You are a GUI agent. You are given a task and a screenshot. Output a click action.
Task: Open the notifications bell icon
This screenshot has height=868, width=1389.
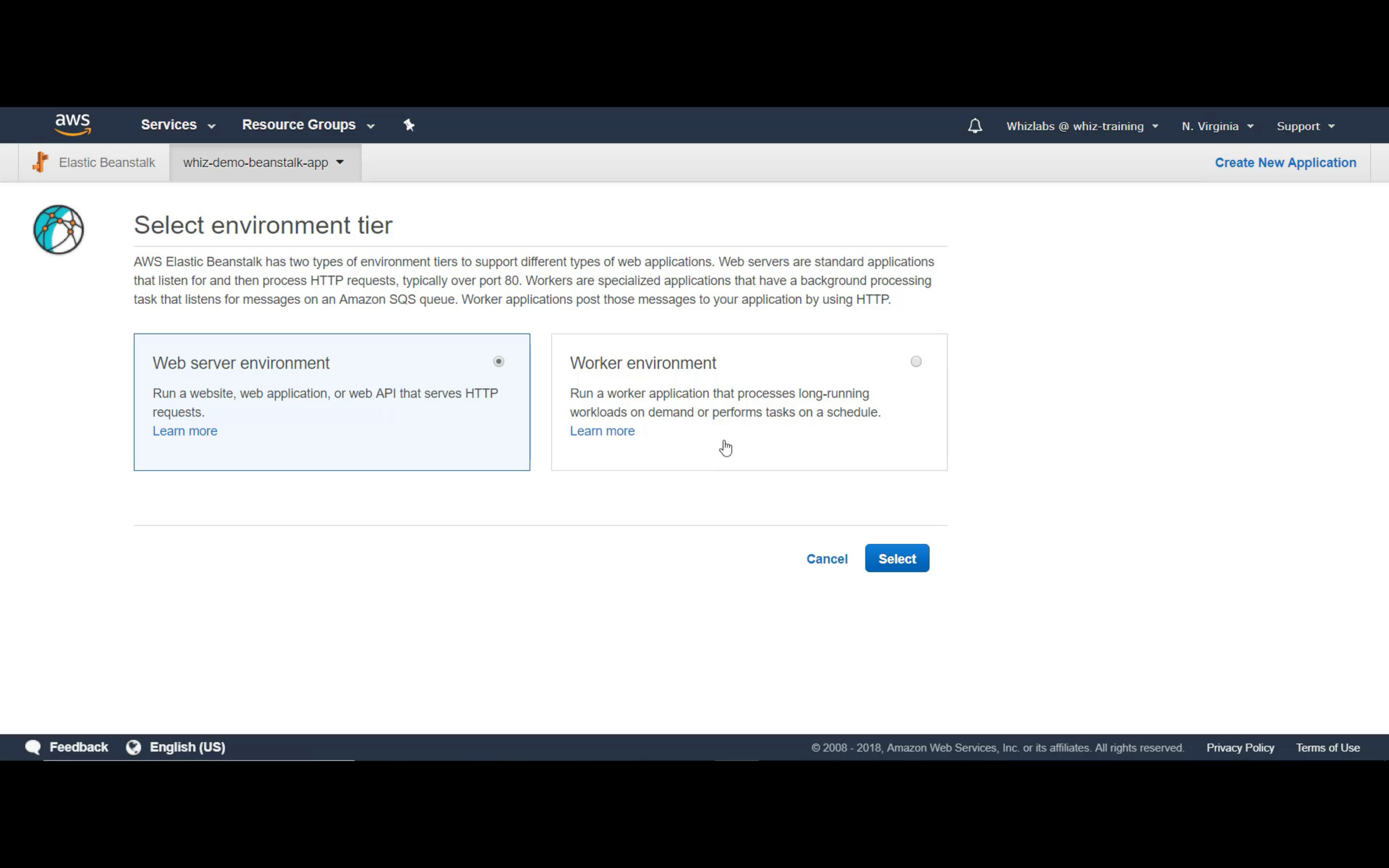pos(975,126)
